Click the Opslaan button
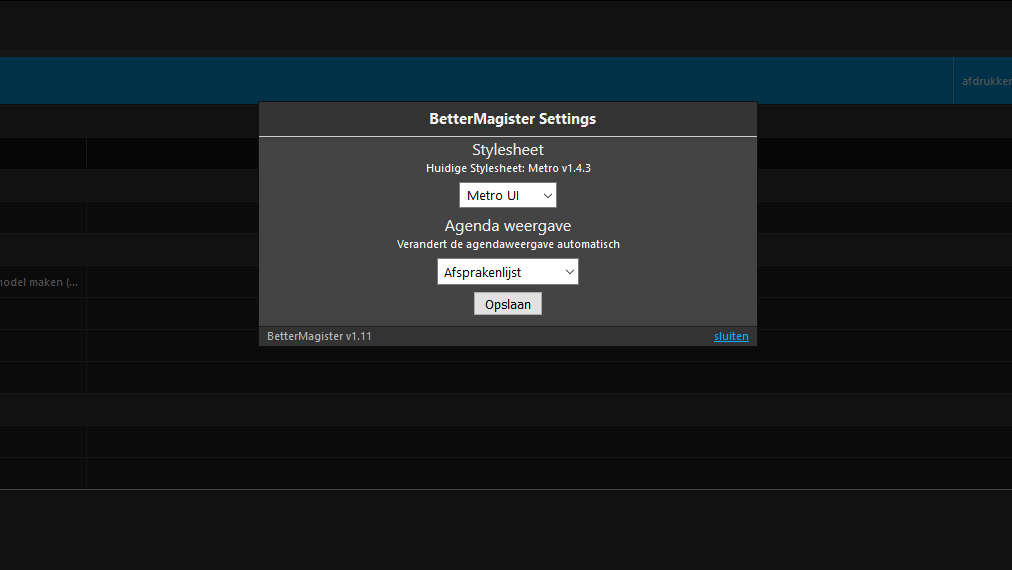1012x570 pixels. (x=507, y=304)
